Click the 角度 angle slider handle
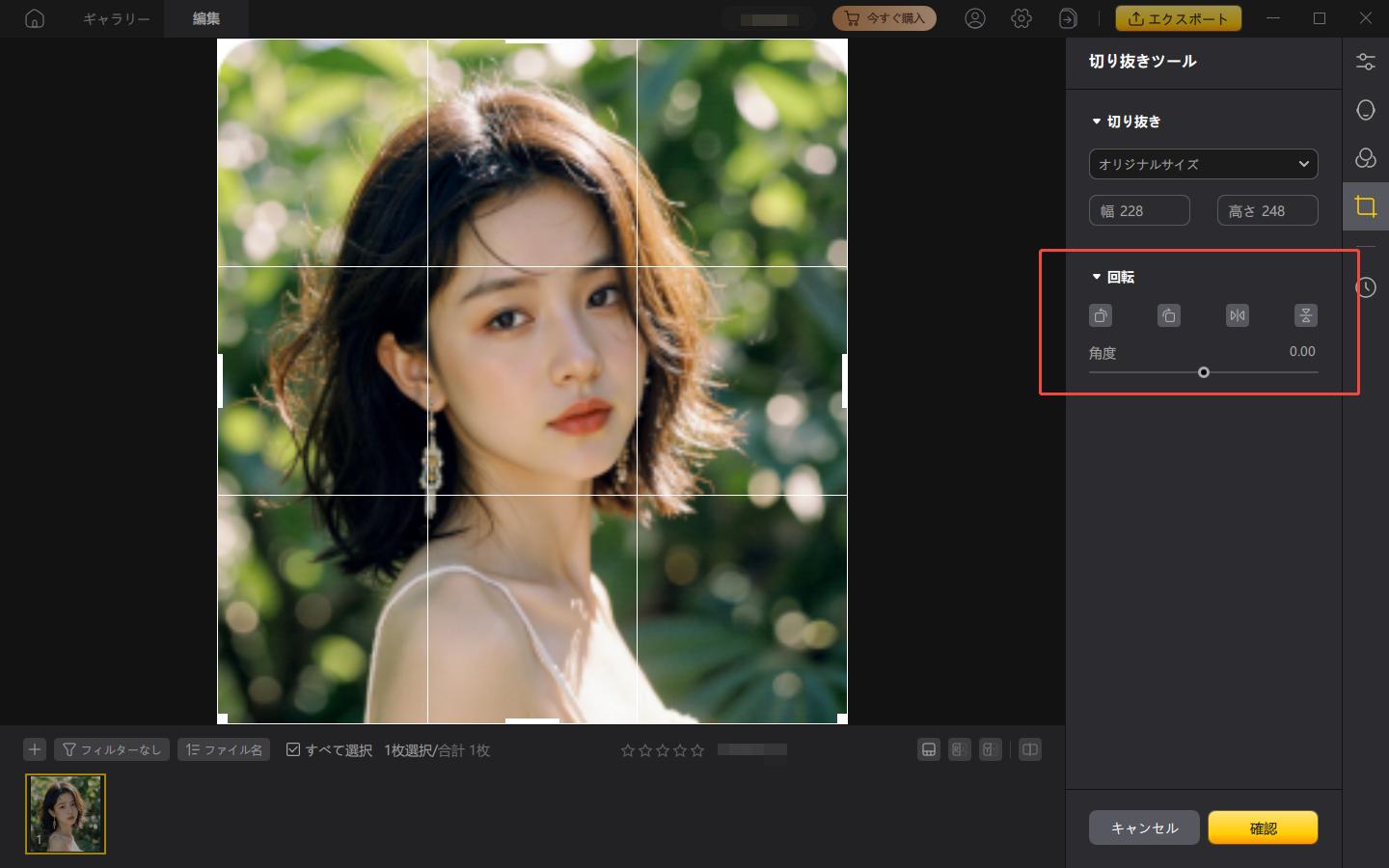1389x868 pixels. pos(1203,372)
